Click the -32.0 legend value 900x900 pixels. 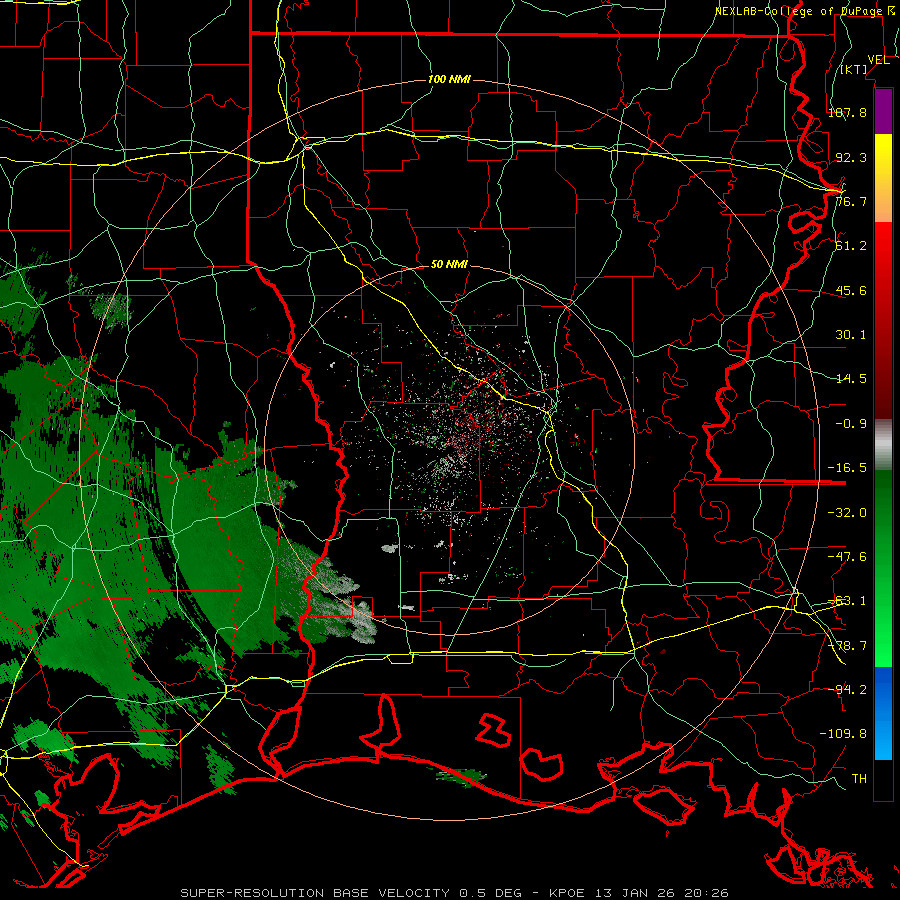847,513
